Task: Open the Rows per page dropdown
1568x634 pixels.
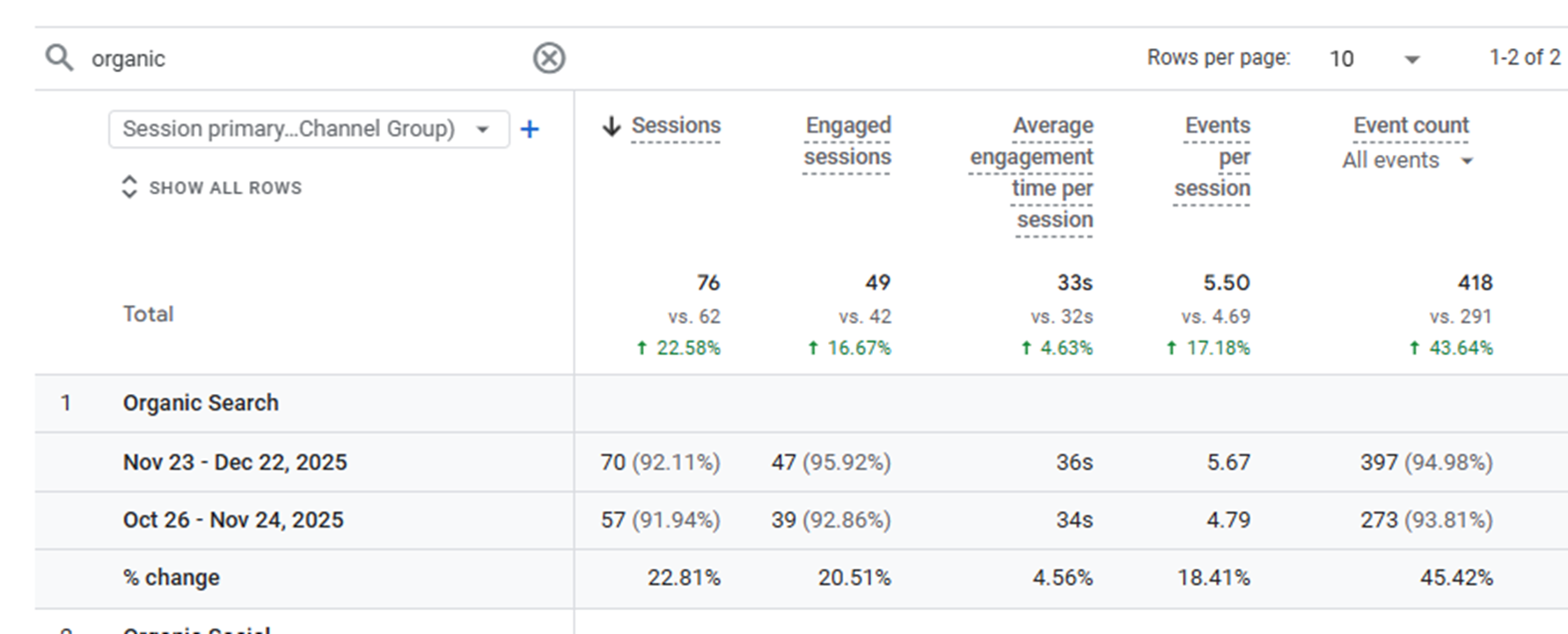Action: point(1374,59)
